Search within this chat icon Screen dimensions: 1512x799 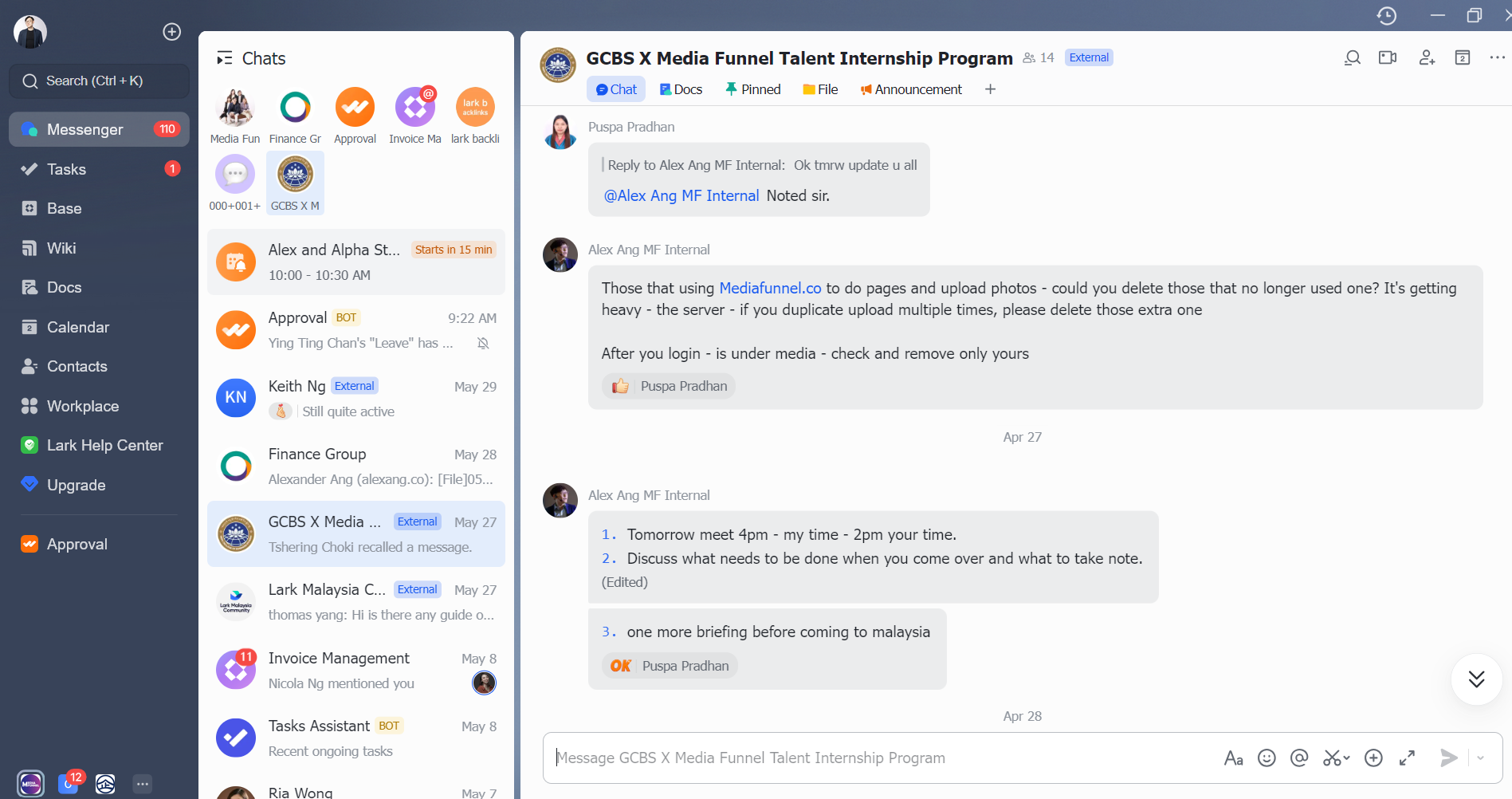point(1352,57)
